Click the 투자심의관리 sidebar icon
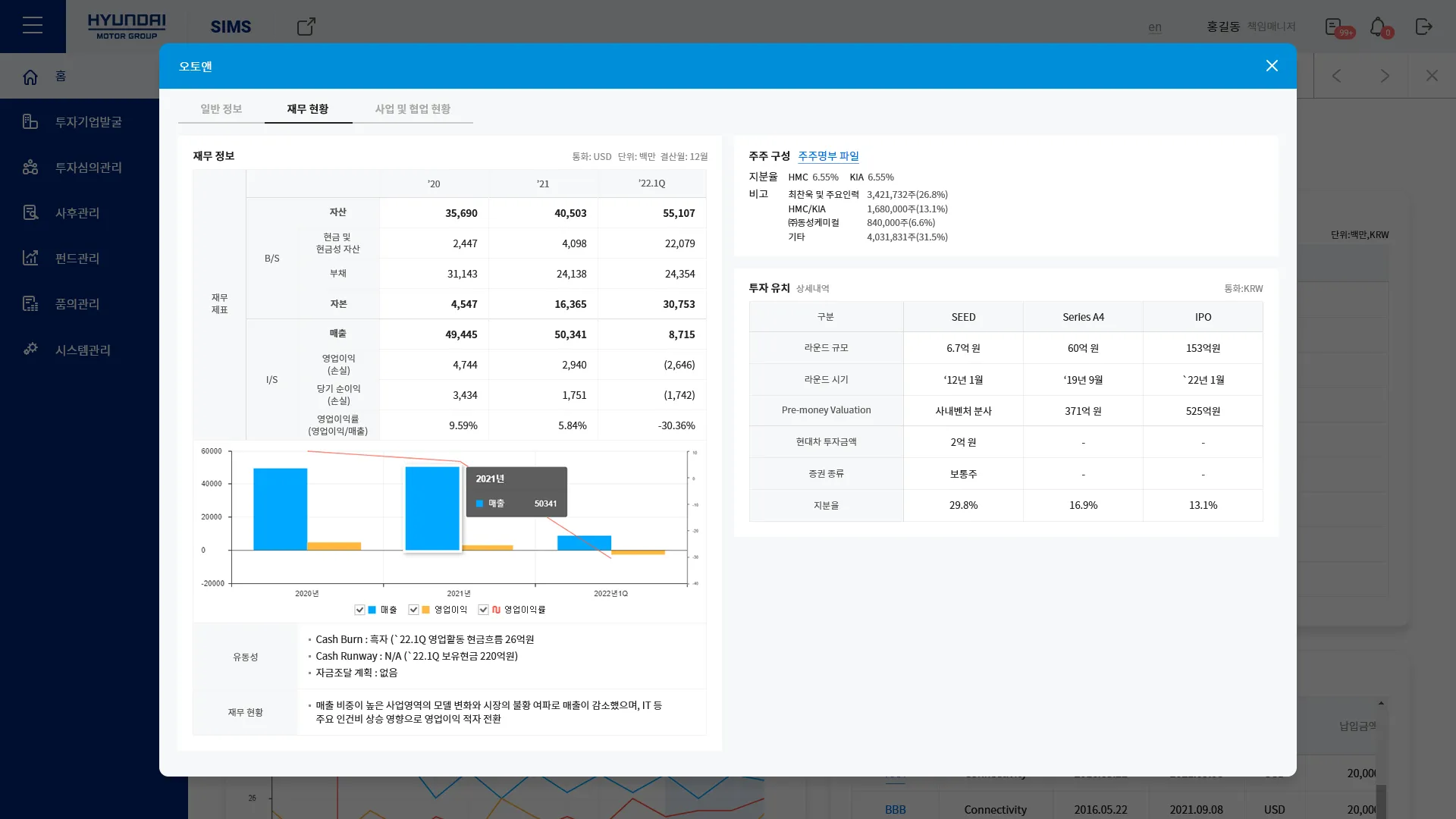 (30, 167)
